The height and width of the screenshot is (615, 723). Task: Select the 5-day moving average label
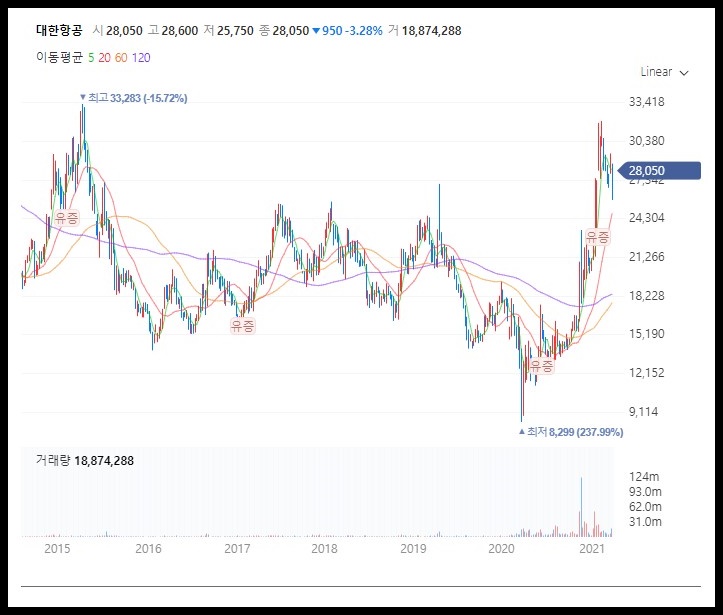pyautogui.click(x=91, y=58)
